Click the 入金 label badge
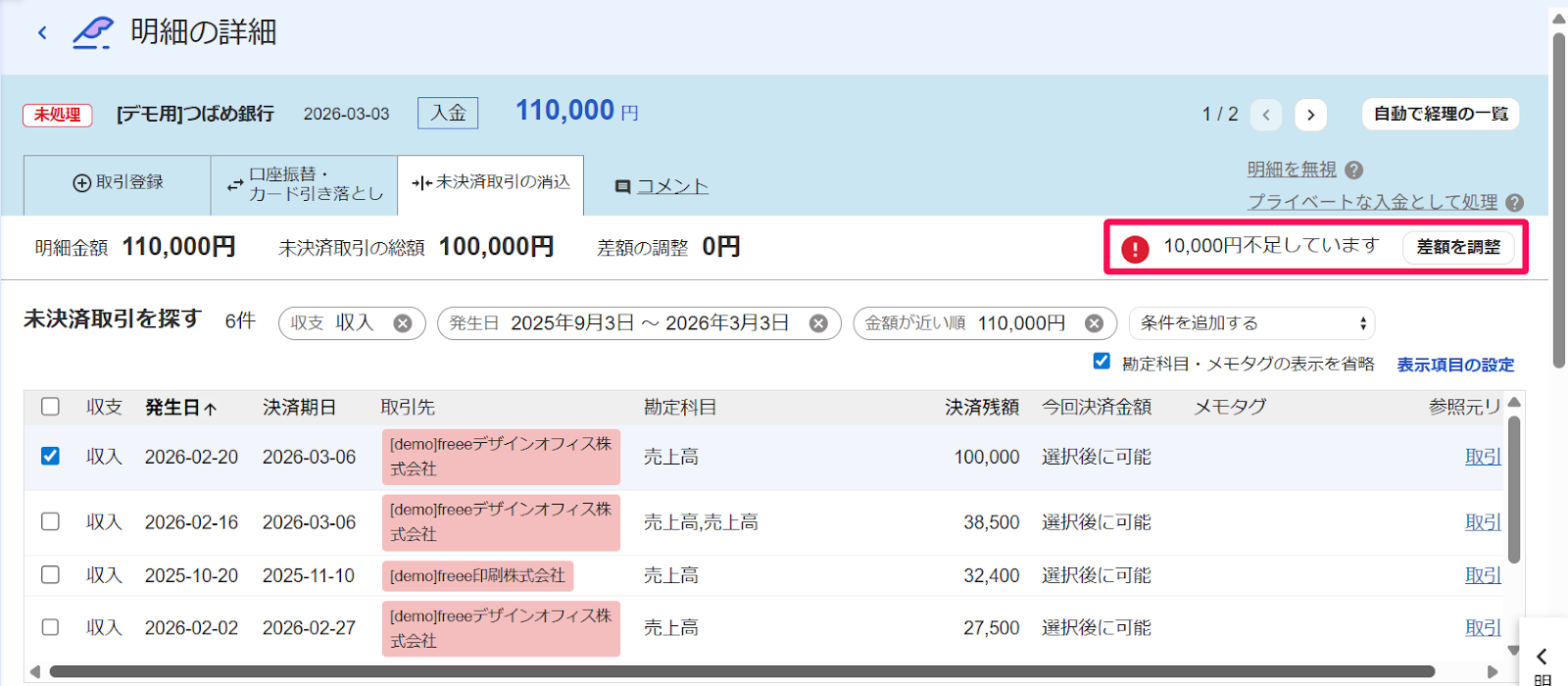1568x686 pixels. [x=448, y=113]
